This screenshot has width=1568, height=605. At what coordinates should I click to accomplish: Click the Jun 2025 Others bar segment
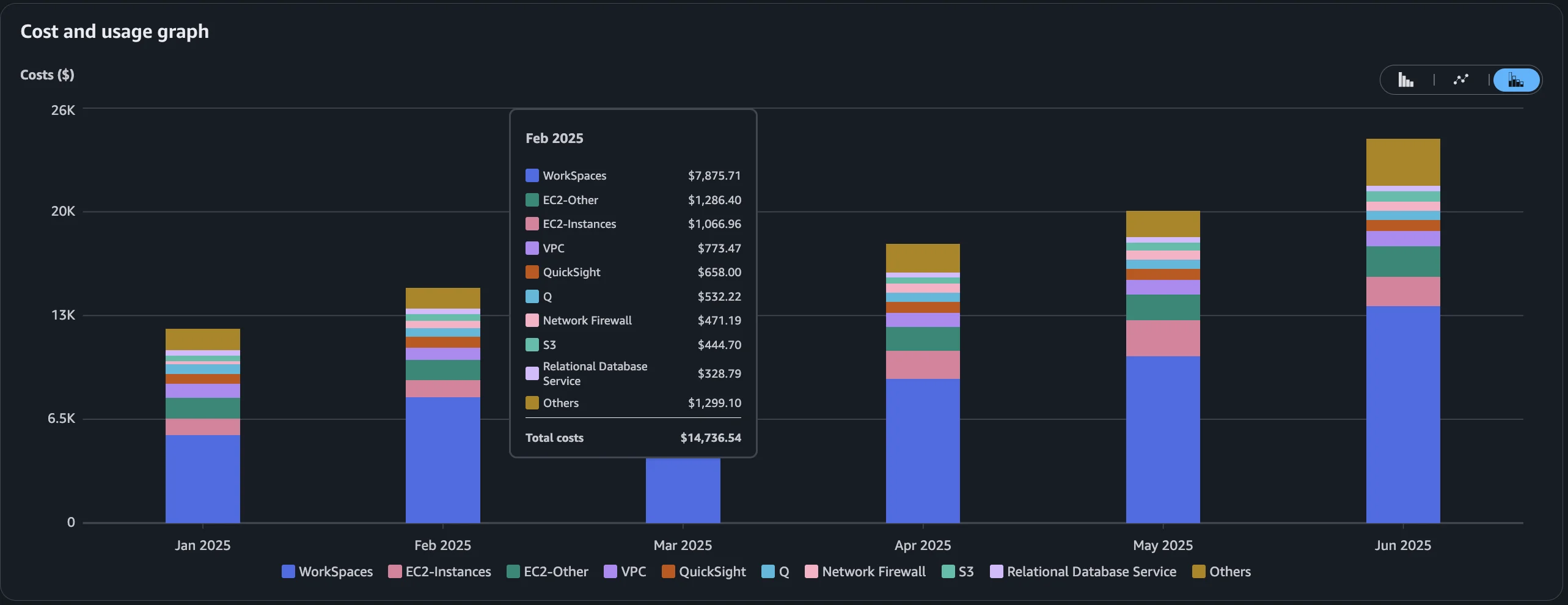tap(1403, 162)
